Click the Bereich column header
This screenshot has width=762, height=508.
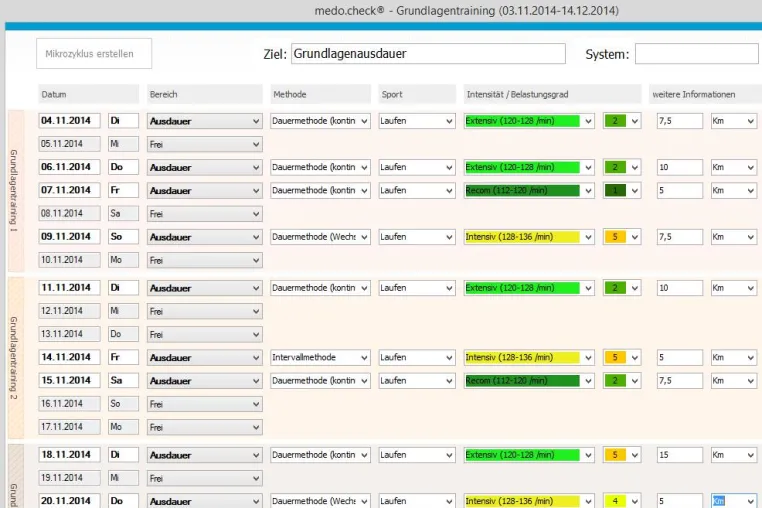(x=205, y=94)
